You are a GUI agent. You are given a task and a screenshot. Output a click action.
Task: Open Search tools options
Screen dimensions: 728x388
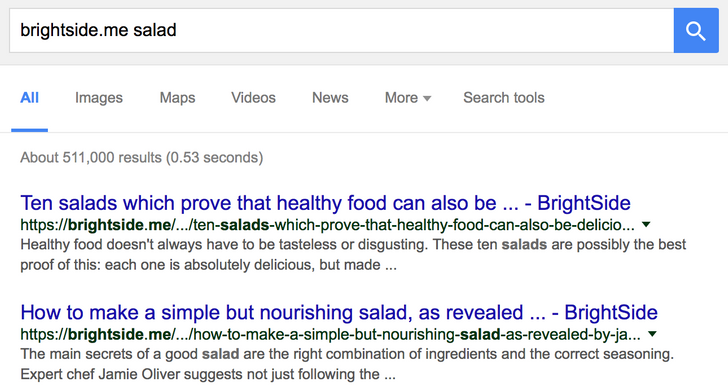[504, 98]
